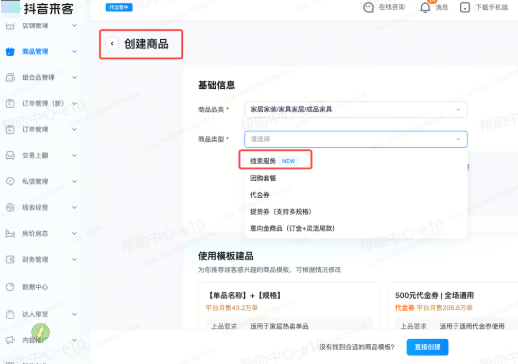Choose the 【单品名称】+【规格】 template card

(289, 307)
